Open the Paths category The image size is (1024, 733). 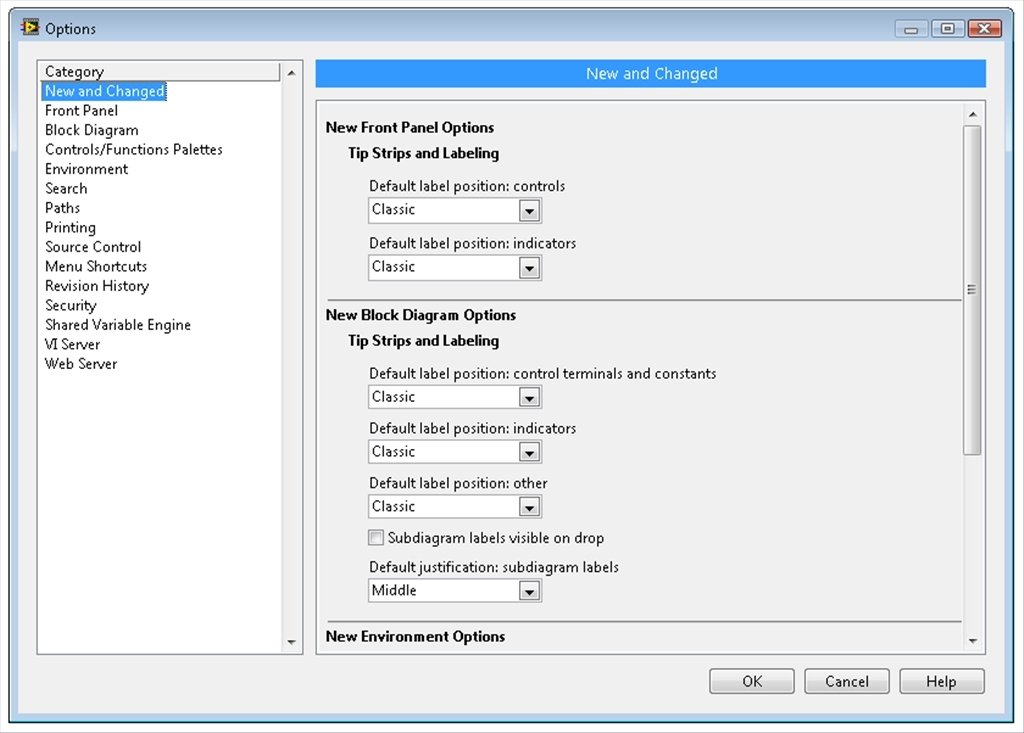[x=62, y=208]
